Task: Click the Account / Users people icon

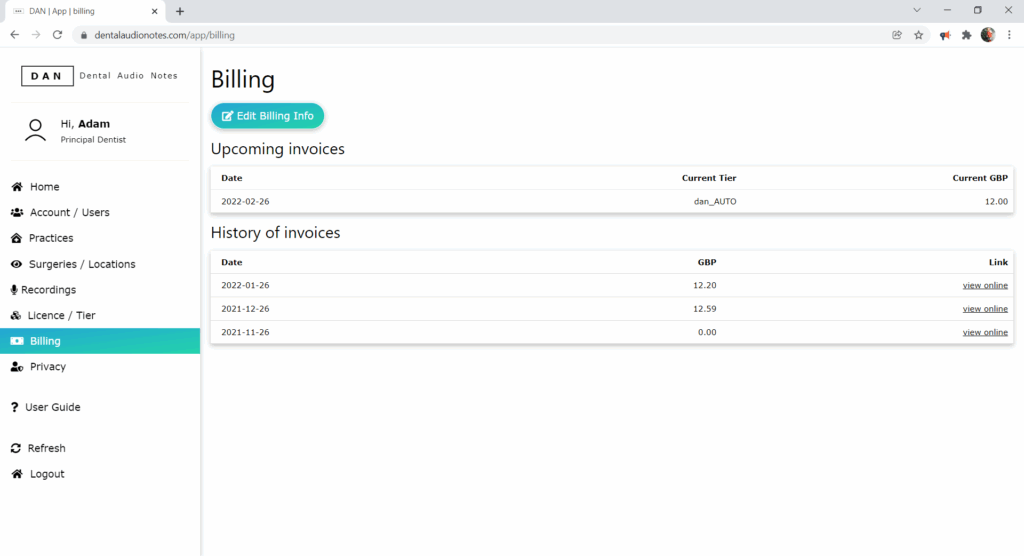Action: 17,213
